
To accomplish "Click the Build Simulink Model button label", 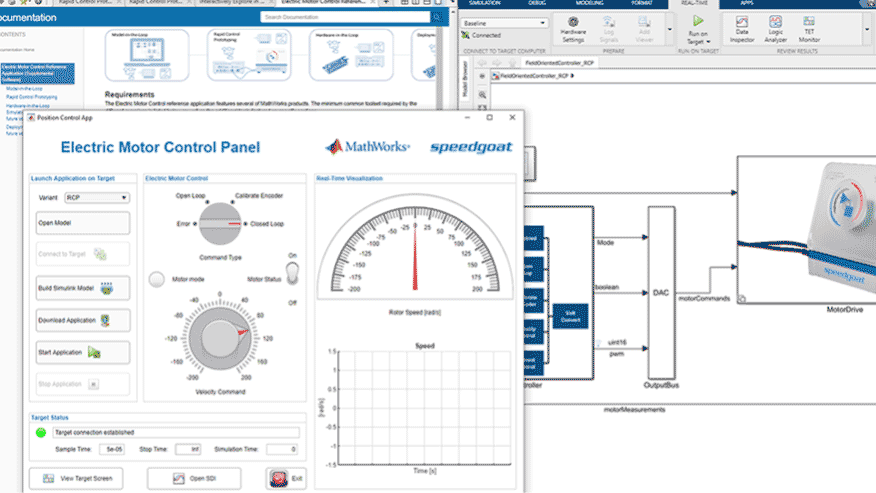I will click(x=66, y=288).
